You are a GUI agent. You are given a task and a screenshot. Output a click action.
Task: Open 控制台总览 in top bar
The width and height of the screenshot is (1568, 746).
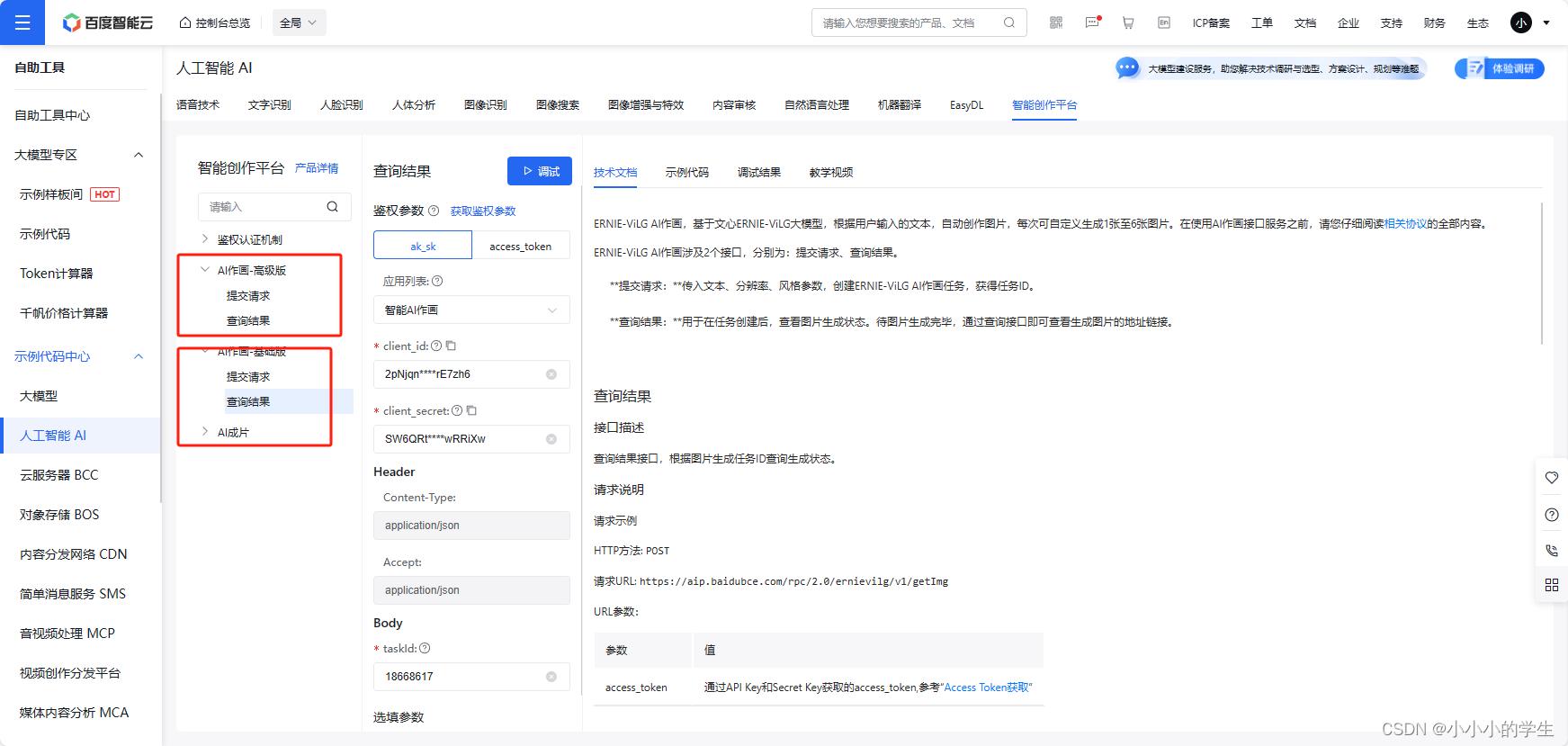pyautogui.click(x=215, y=22)
